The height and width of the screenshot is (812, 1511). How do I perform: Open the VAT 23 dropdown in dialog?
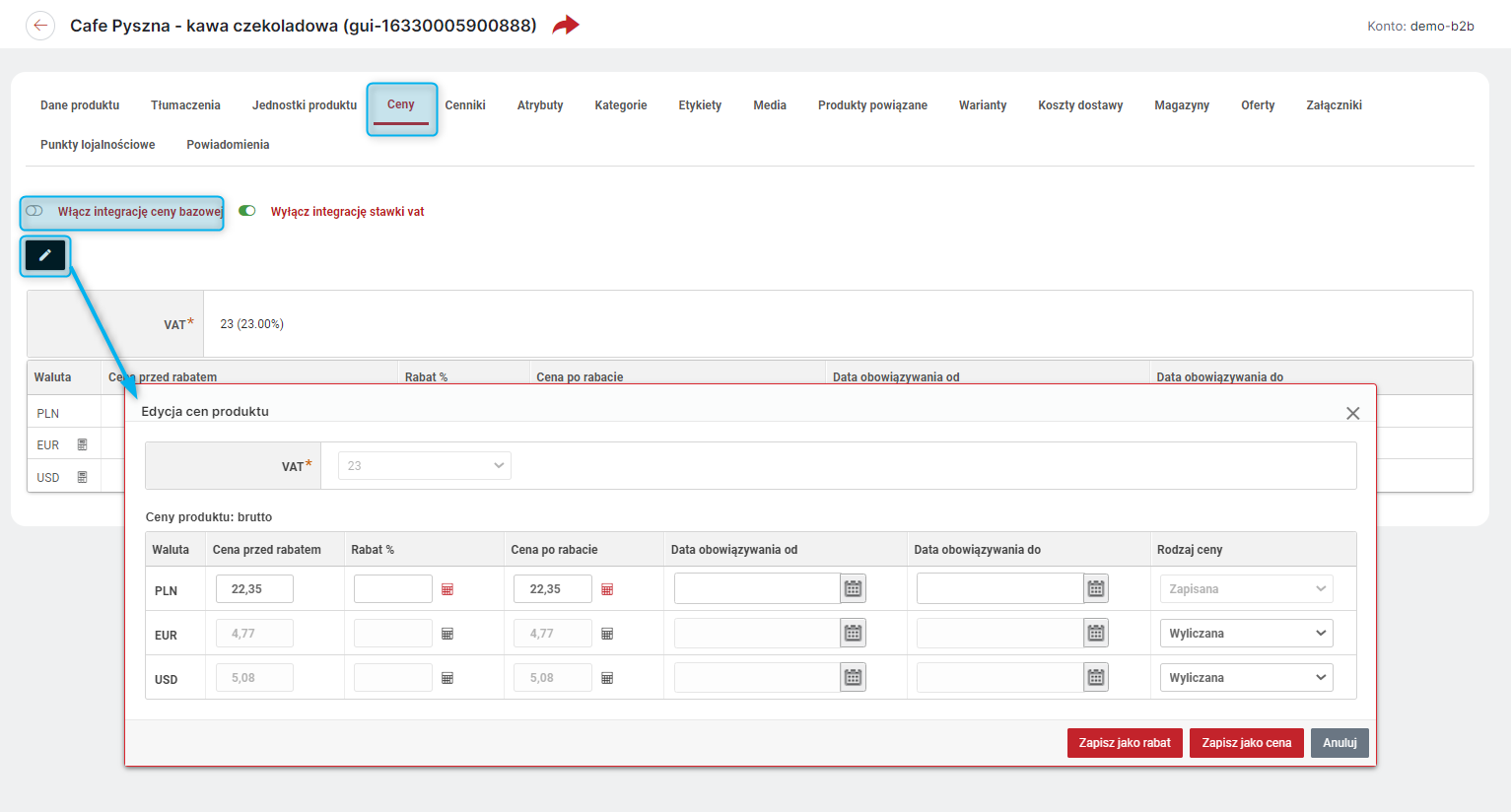(x=425, y=465)
